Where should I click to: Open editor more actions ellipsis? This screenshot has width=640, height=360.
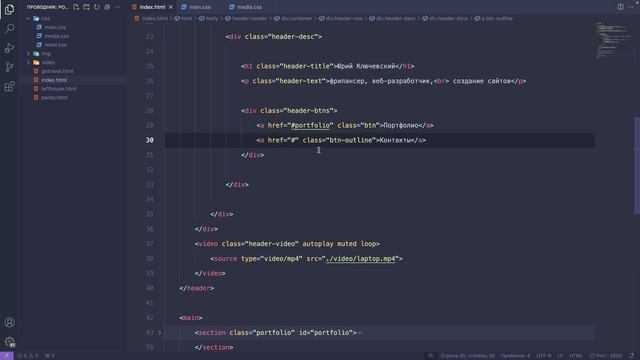click(631, 7)
